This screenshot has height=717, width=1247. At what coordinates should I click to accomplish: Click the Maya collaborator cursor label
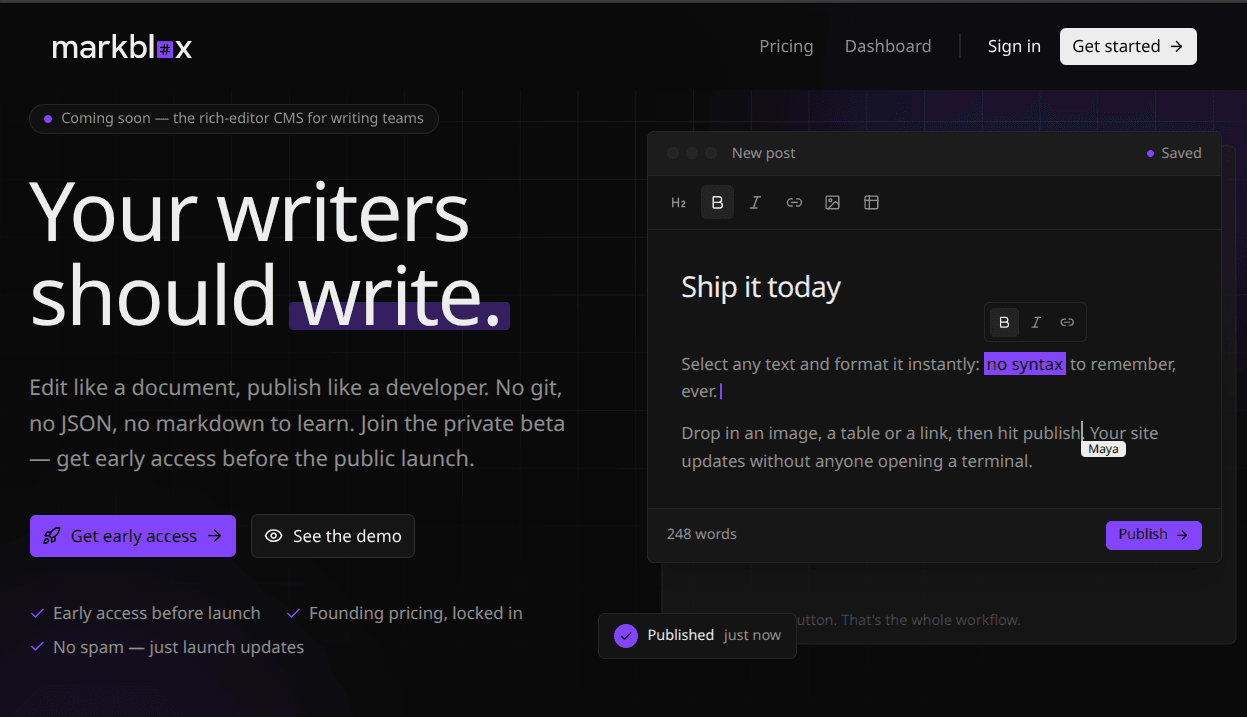pyautogui.click(x=1104, y=449)
